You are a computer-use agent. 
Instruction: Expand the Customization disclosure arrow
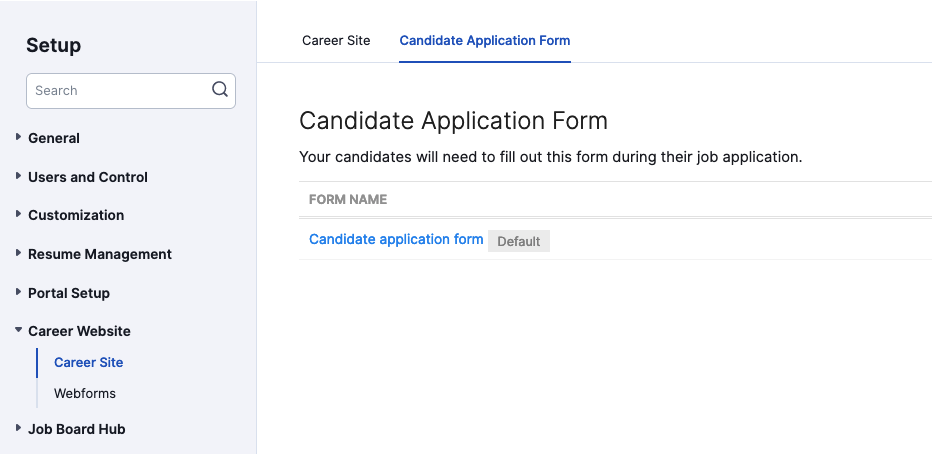point(18,215)
